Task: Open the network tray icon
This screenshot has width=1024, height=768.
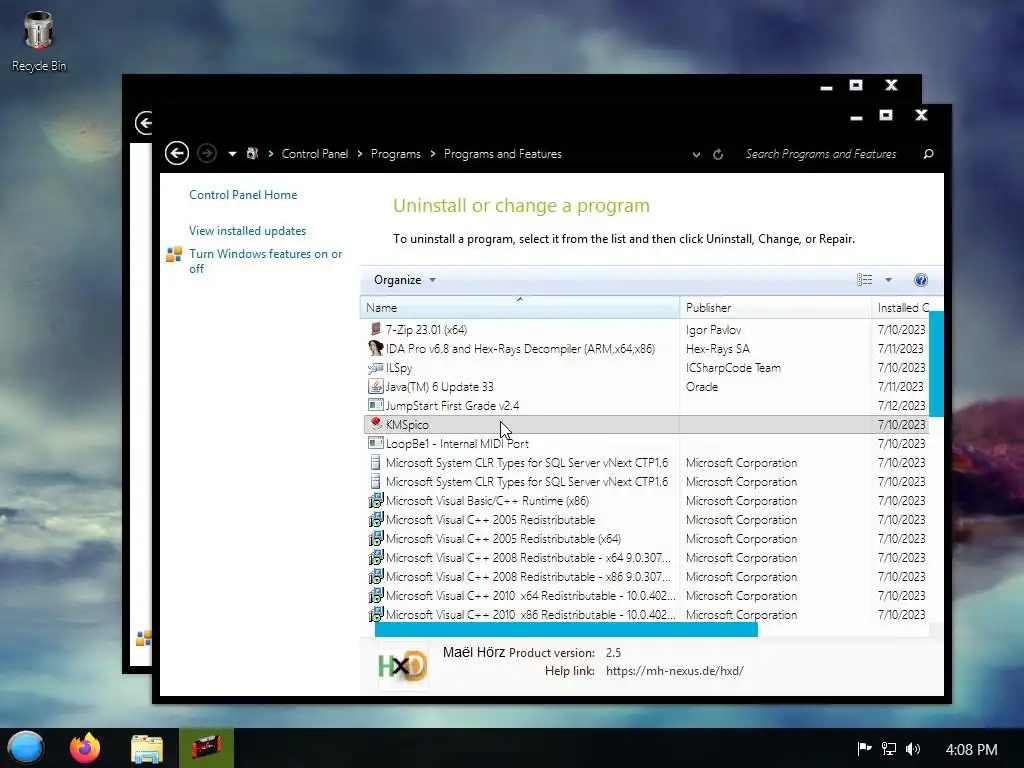Action: 888,748
